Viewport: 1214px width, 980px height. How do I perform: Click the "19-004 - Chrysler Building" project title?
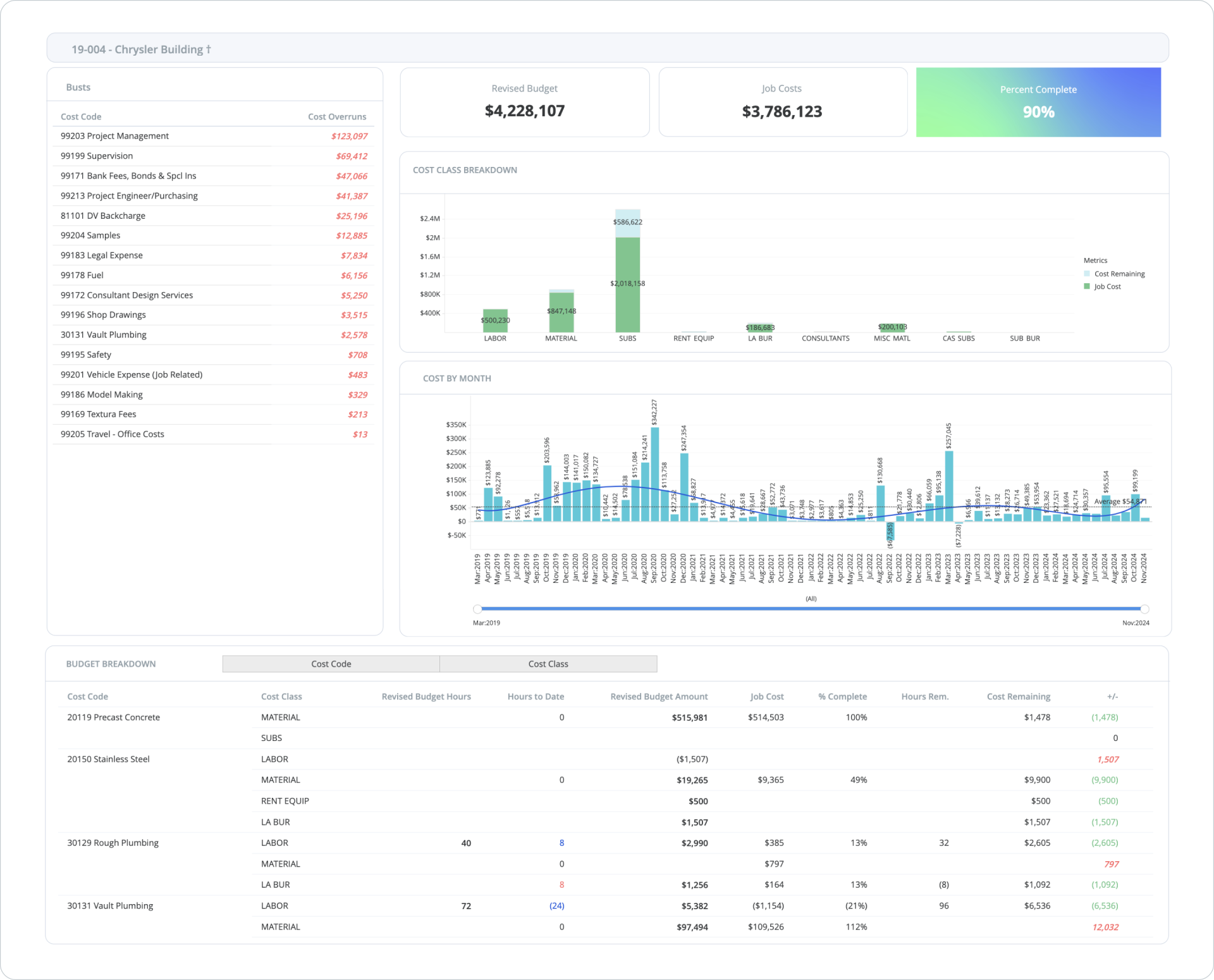141,49
